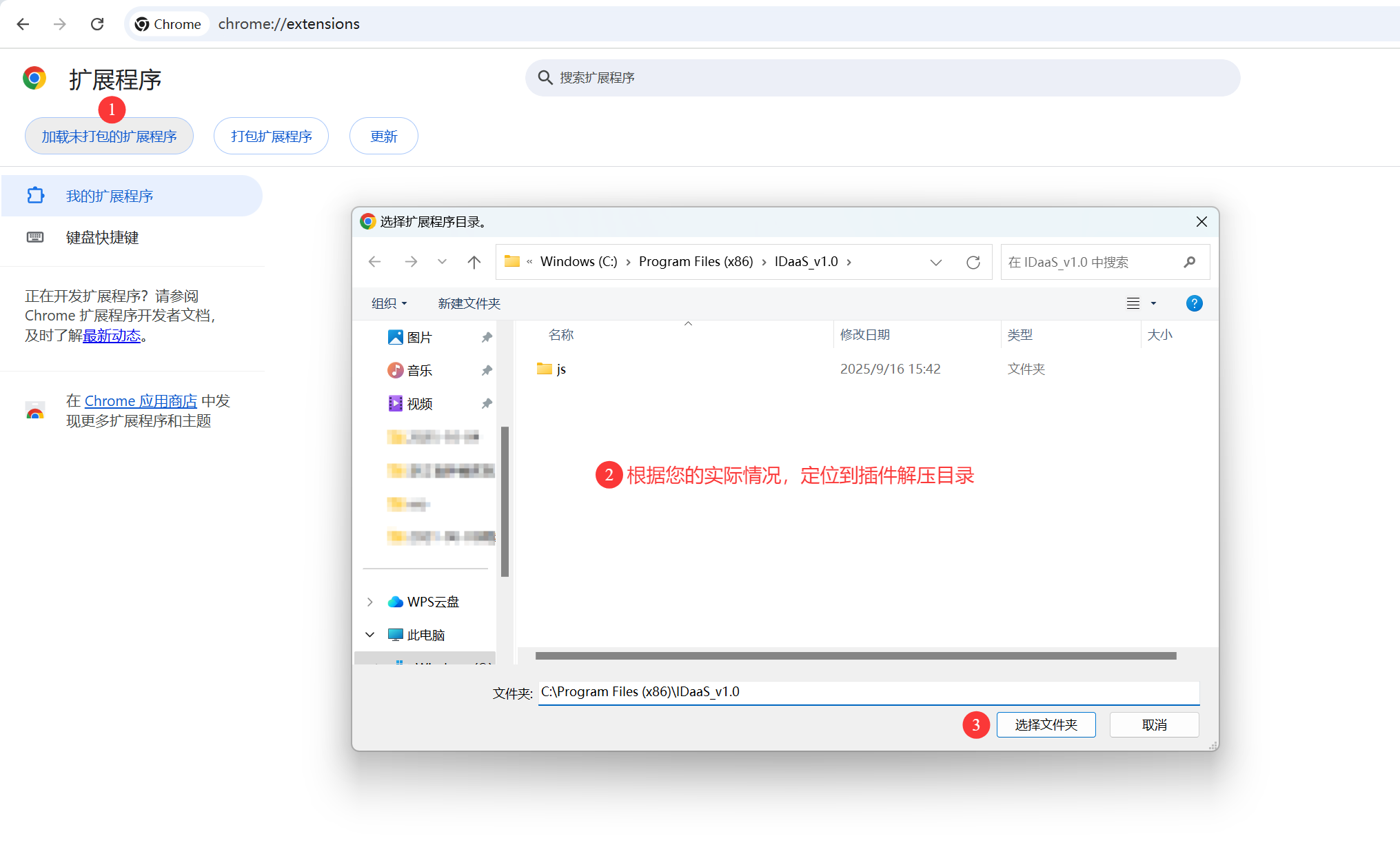Click the 文件夹 path input field

(867, 692)
